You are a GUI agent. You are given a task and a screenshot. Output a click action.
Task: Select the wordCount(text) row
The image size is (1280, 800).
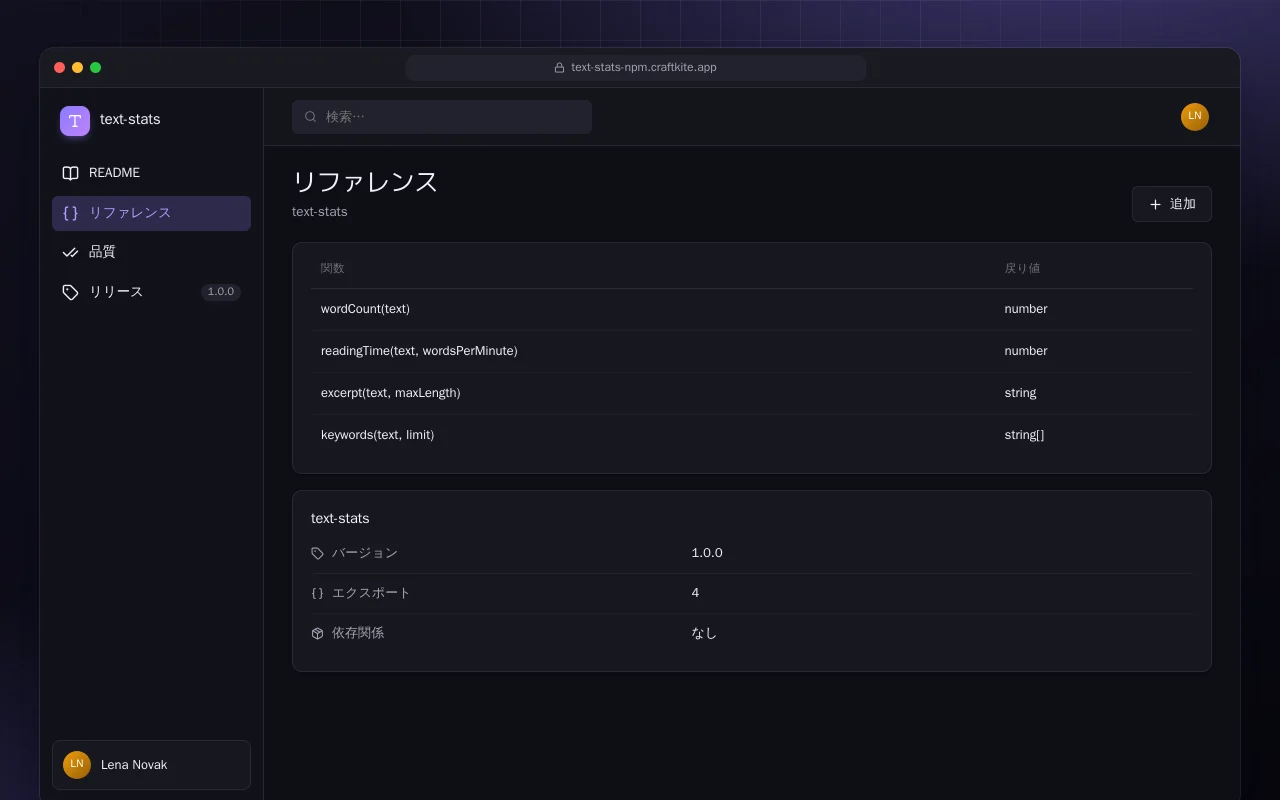point(751,309)
